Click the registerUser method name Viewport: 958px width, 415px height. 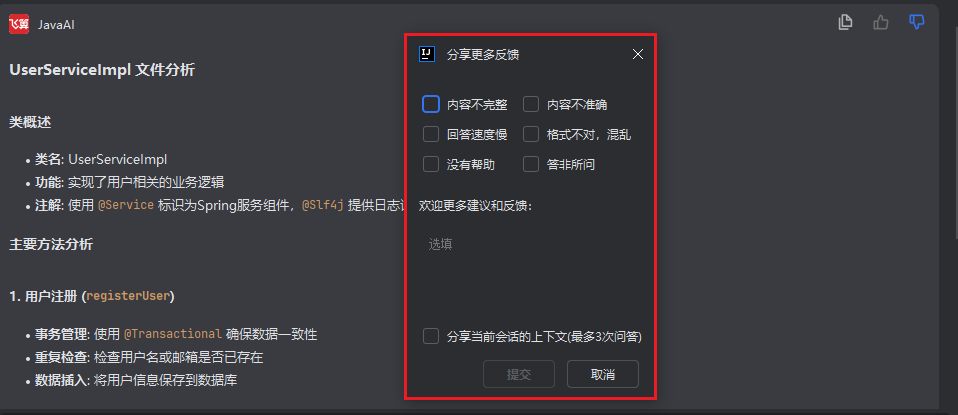click(x=128, y=296)
